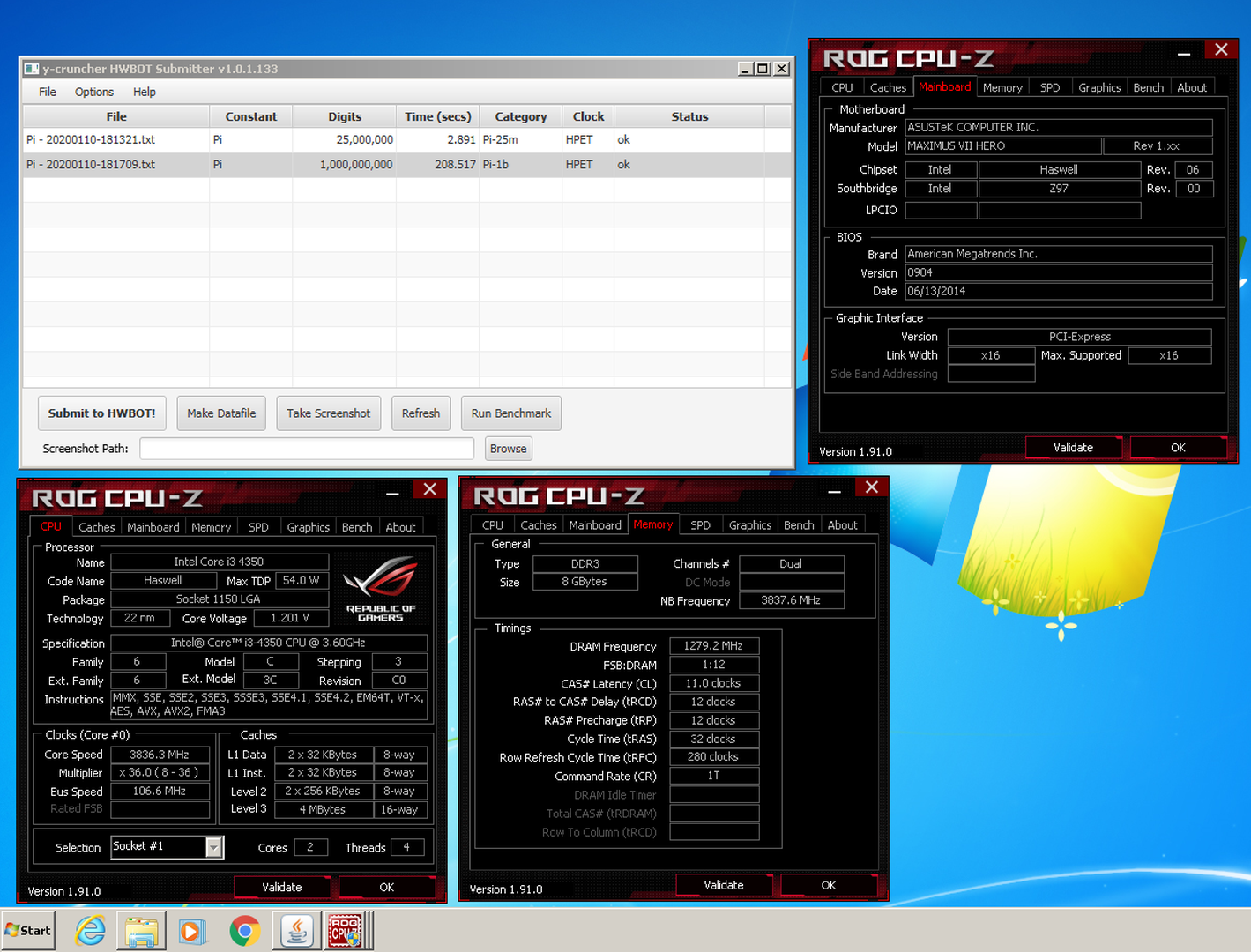The width and height of the screenshot is (1251, 952).
Task: Click OK in the CPU window
Action: [386, 888]
